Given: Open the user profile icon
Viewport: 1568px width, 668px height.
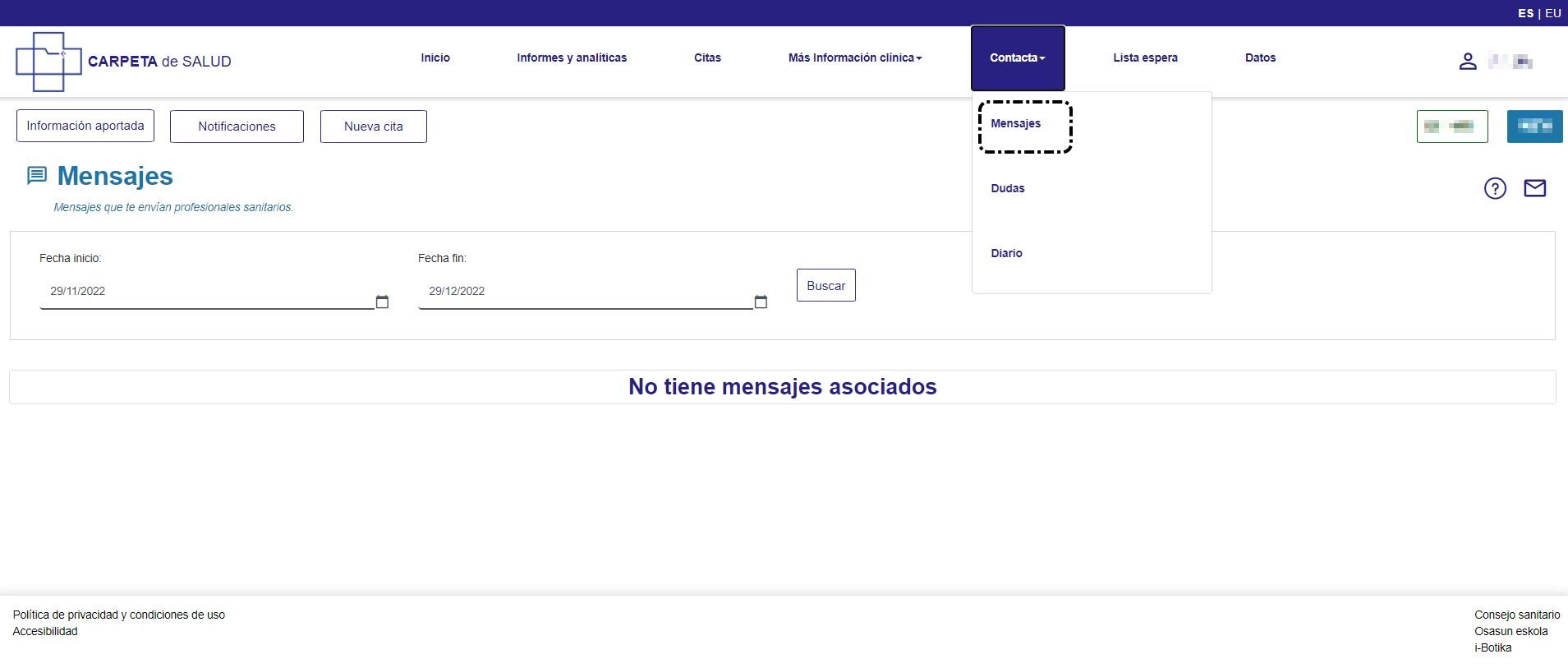Looking at the screenshot, I should [1468, 62].
